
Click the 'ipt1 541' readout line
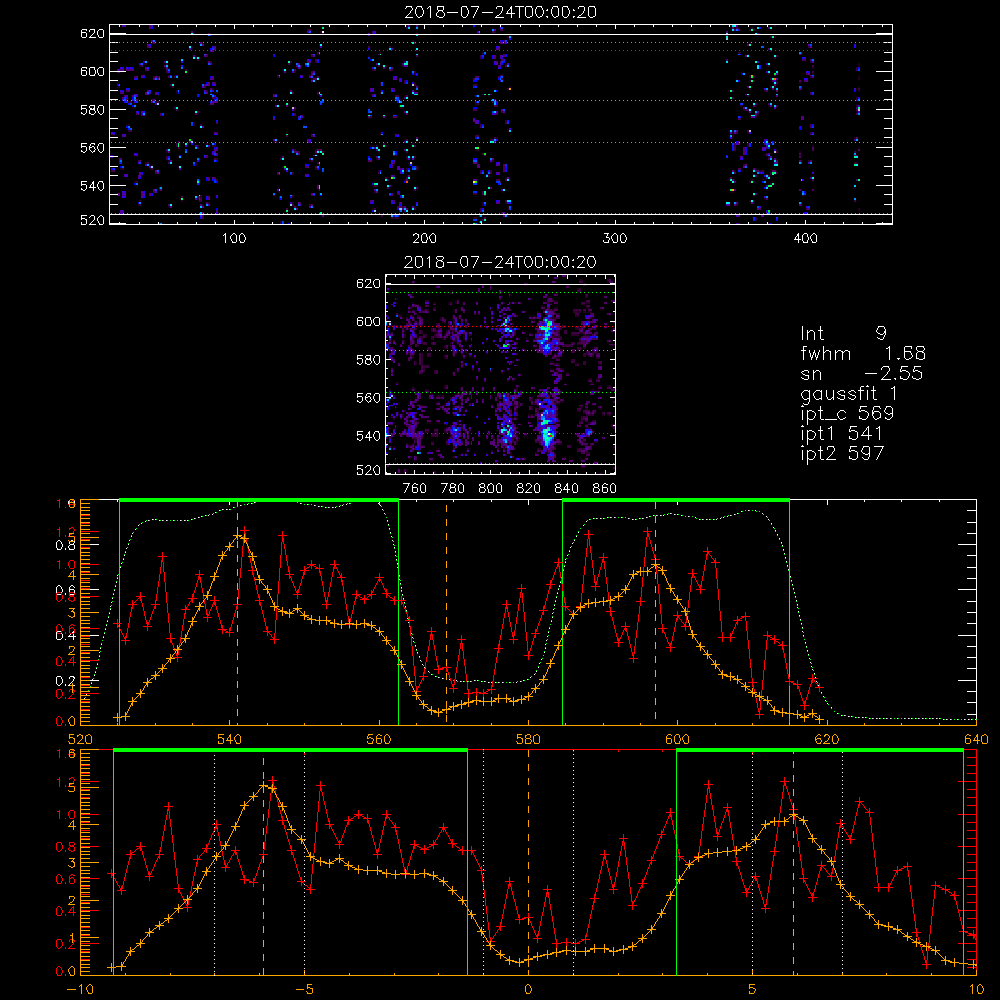842,434
